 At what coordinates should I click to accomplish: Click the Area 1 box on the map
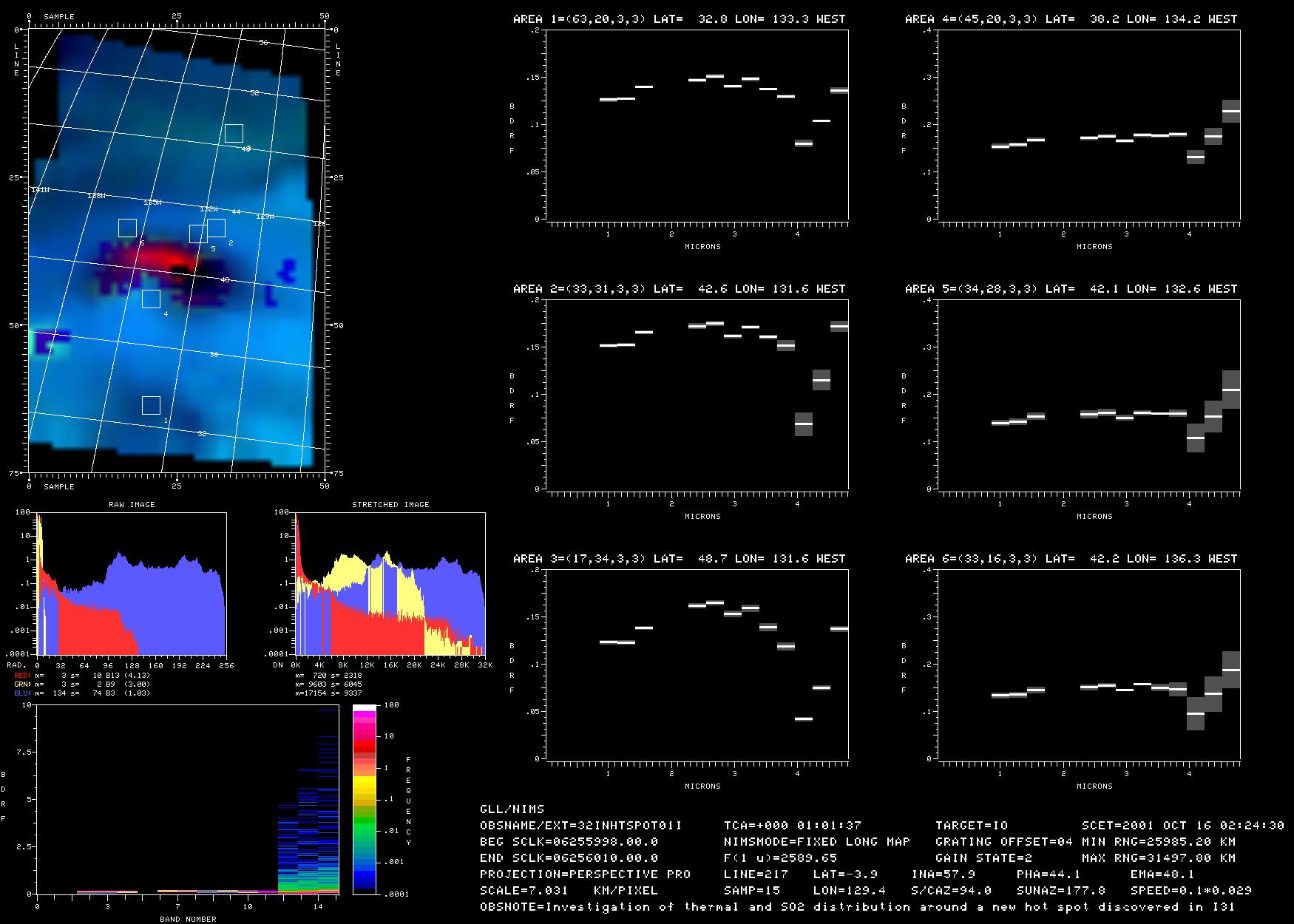click(x=151, y=405)
